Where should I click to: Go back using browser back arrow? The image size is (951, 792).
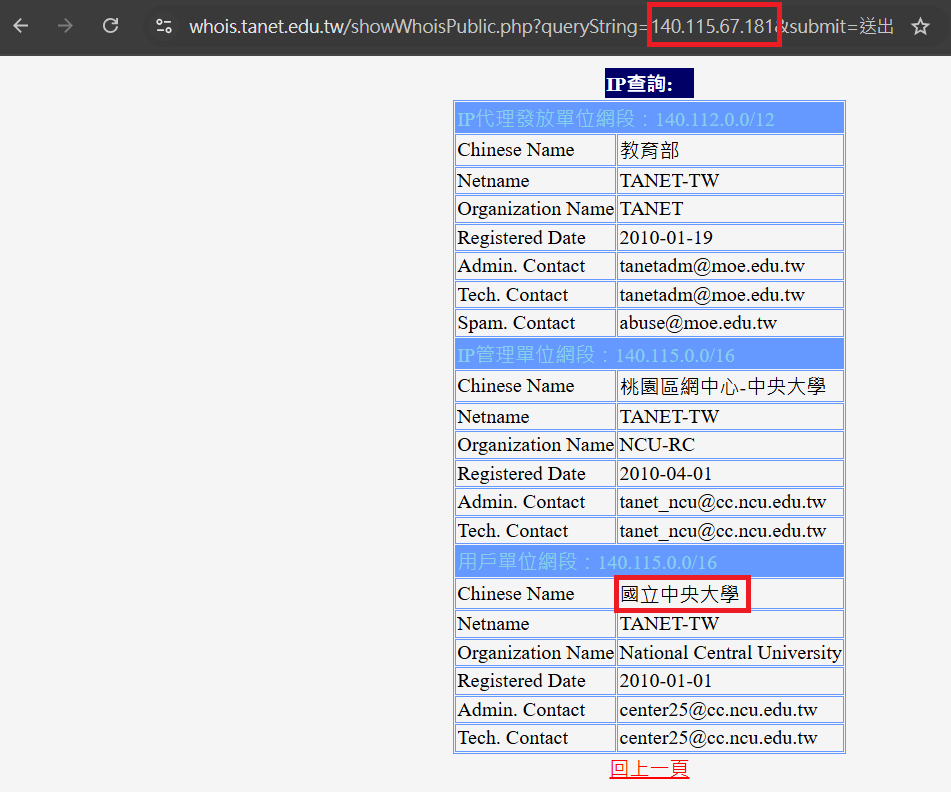(x=21, y=26)
